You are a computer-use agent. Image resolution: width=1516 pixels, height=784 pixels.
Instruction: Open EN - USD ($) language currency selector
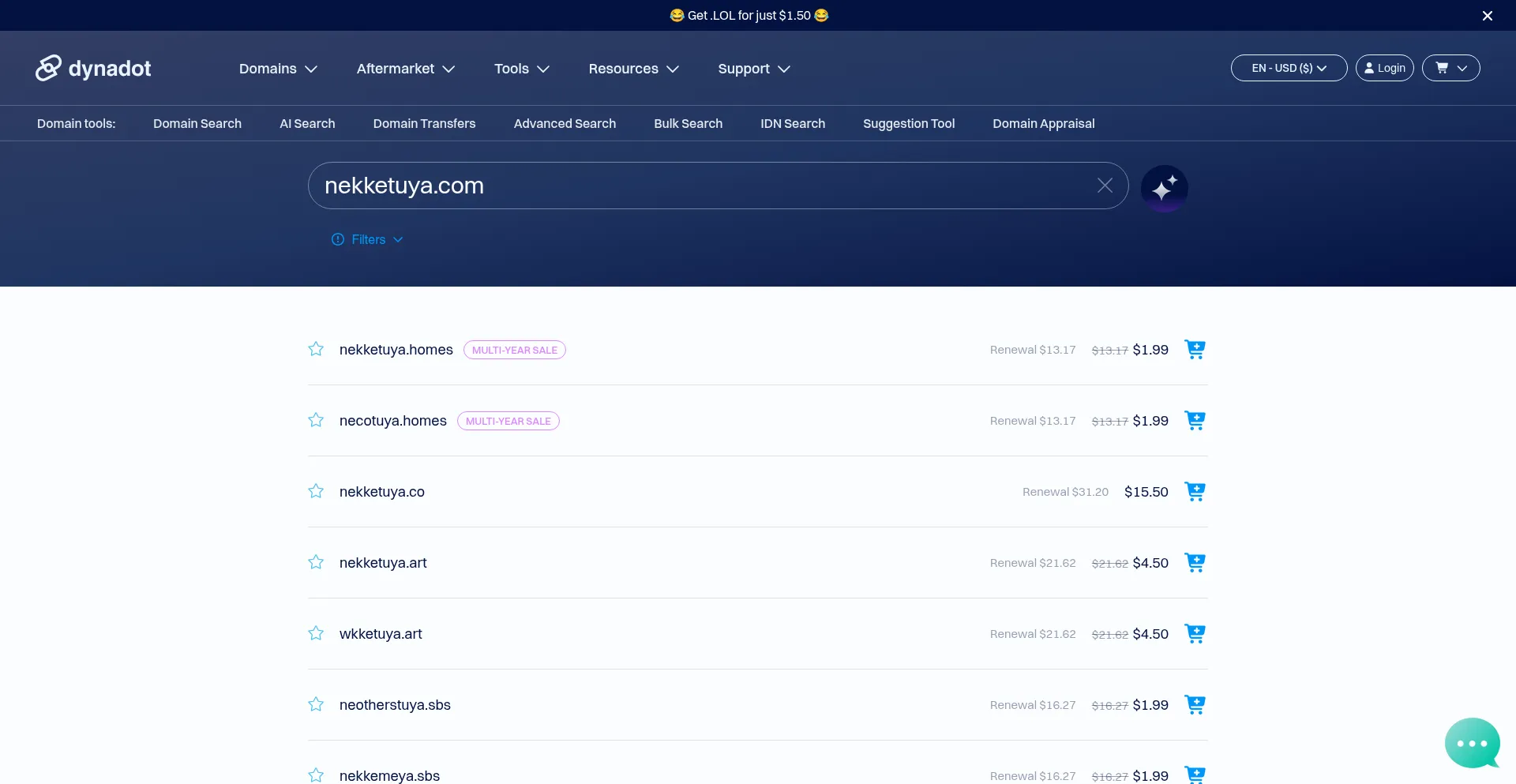tap(1289, 68)
